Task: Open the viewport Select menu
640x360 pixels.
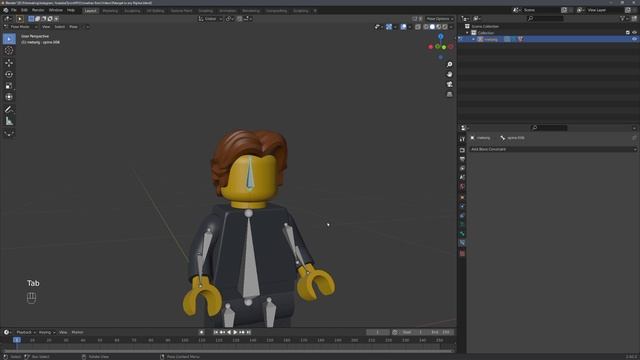Action: [x=60, y=27]
